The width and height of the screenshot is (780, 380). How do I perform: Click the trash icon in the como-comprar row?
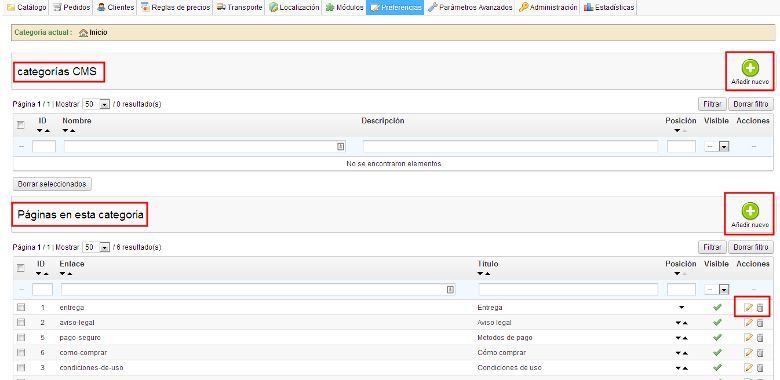click(x=760, y=353)
